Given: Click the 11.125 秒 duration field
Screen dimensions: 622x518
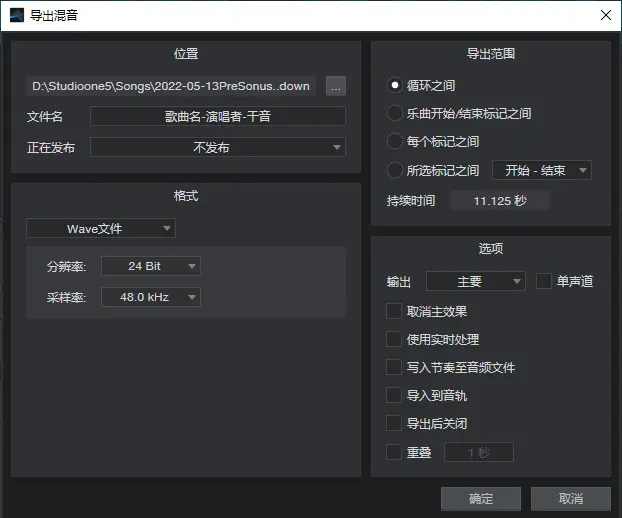Looking at the screenshot, I should [x=500, y=201].
